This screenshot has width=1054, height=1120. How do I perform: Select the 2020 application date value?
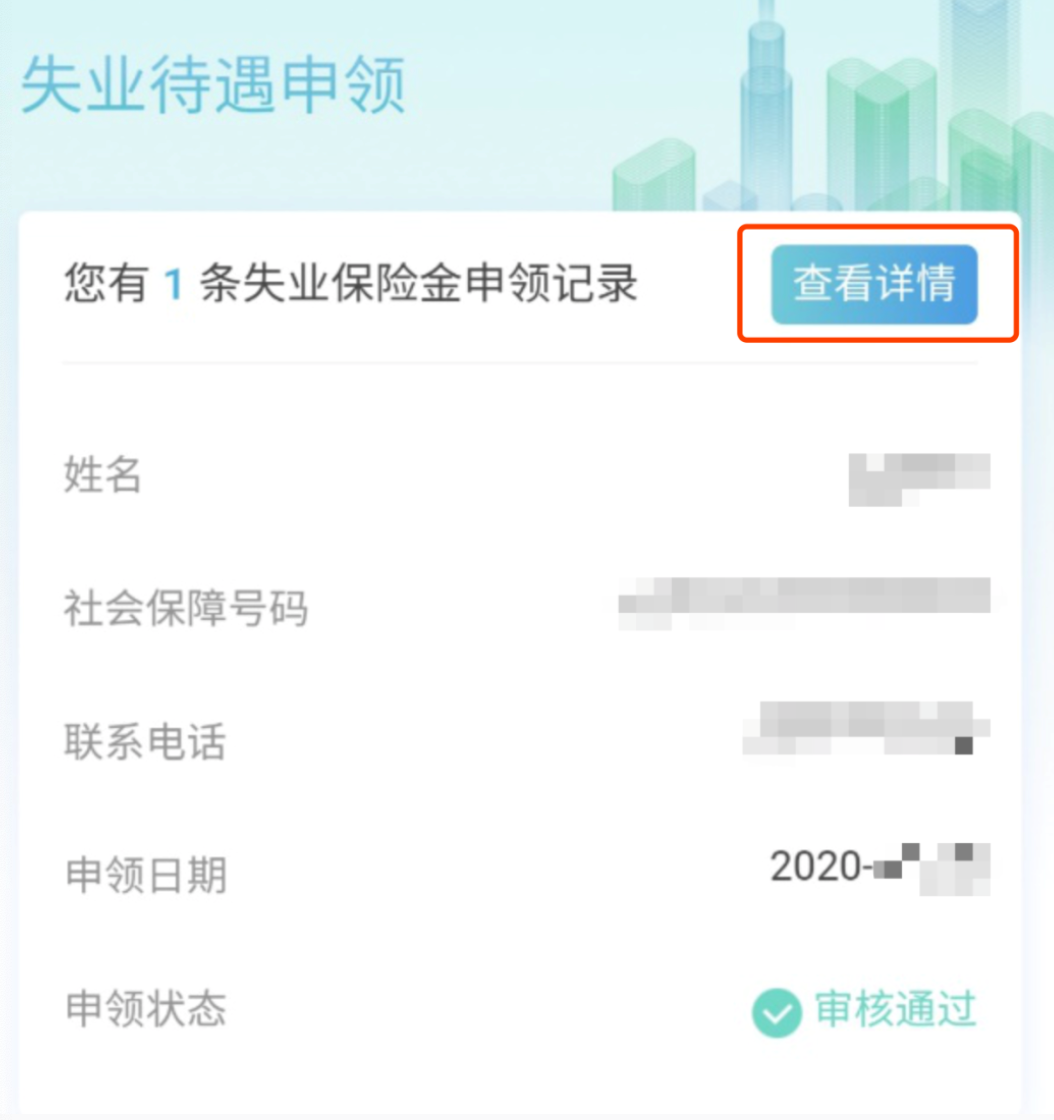[x=880, y=869]
